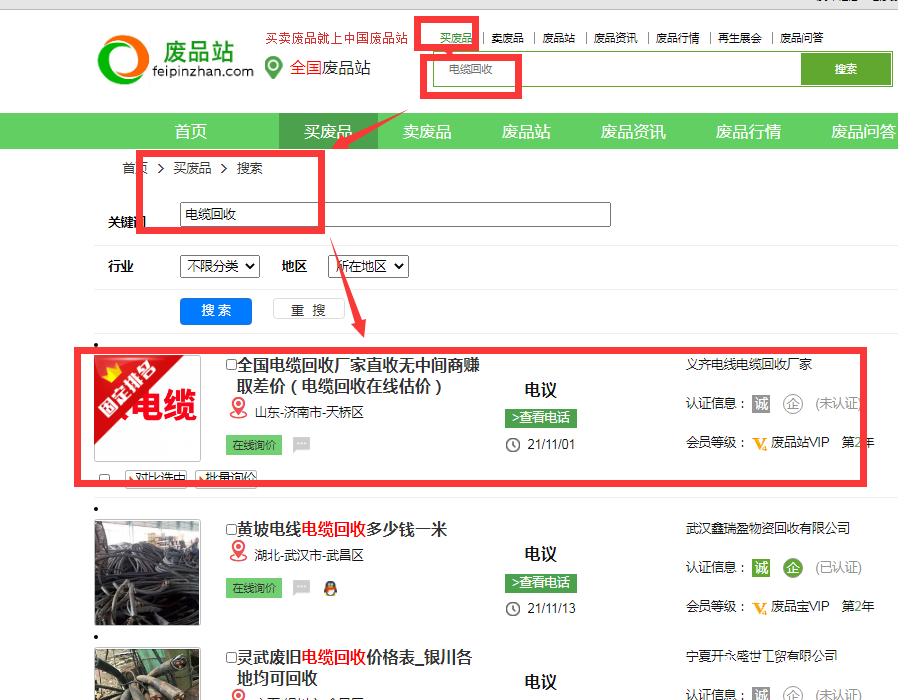Click the QQ penguin icon in the 黄陂电线 listing
This screenshot has height=700, width=898.
coord(330,588)
